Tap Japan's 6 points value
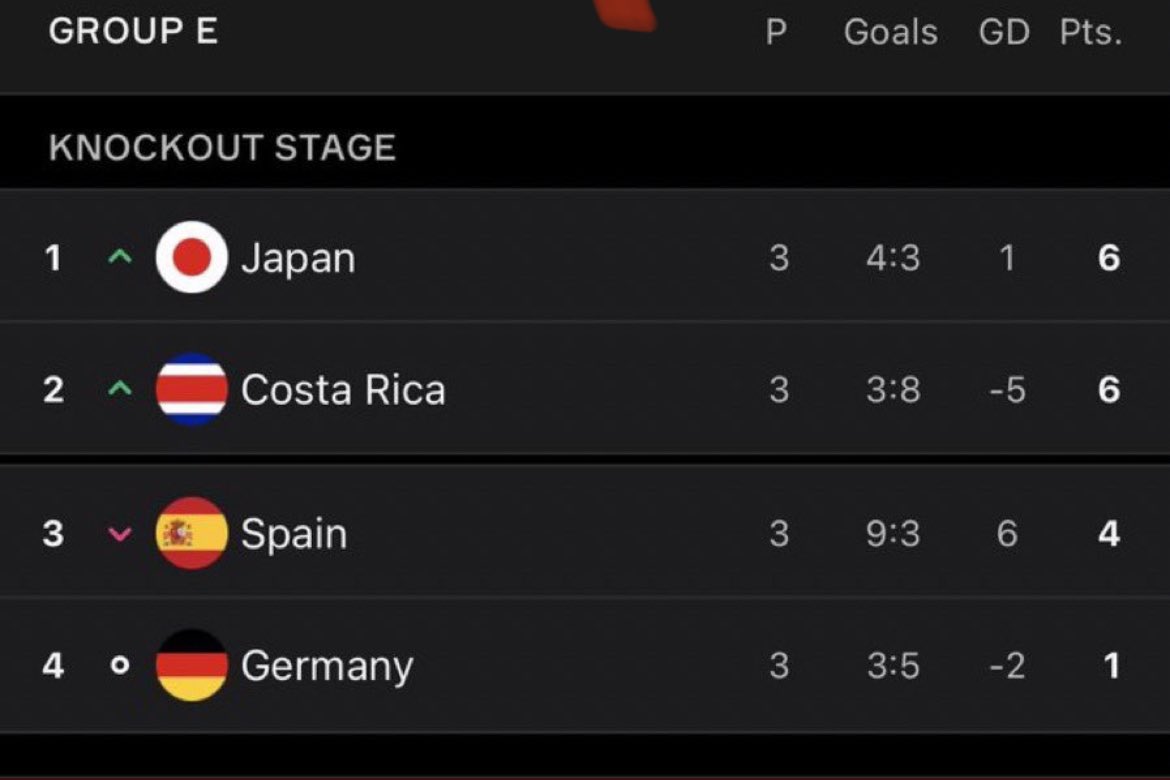The image size is (1170, 780). pyautogui.click(x=1109, y=258)
